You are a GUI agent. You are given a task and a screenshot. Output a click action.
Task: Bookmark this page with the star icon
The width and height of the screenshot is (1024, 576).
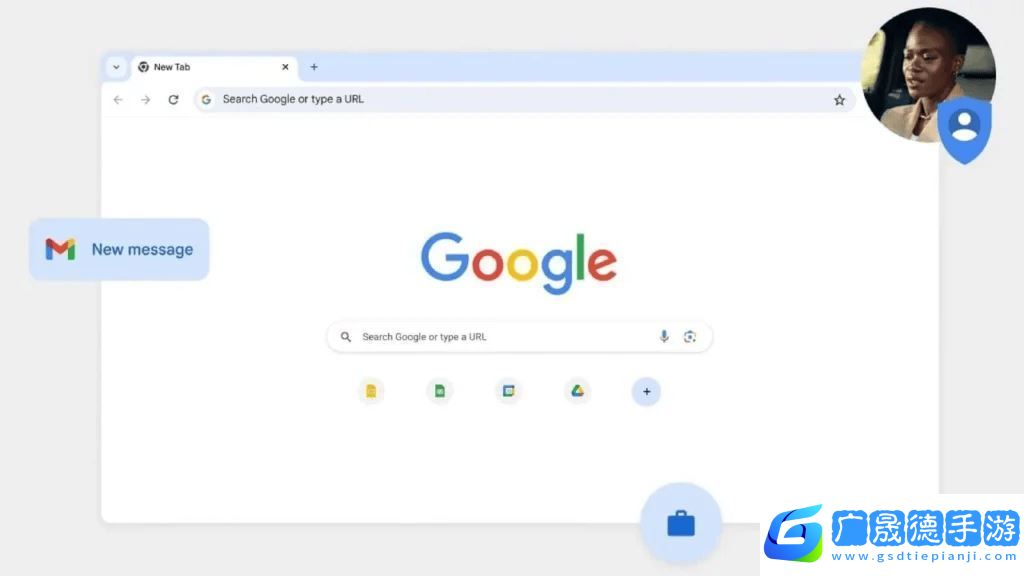click(839, 100)
